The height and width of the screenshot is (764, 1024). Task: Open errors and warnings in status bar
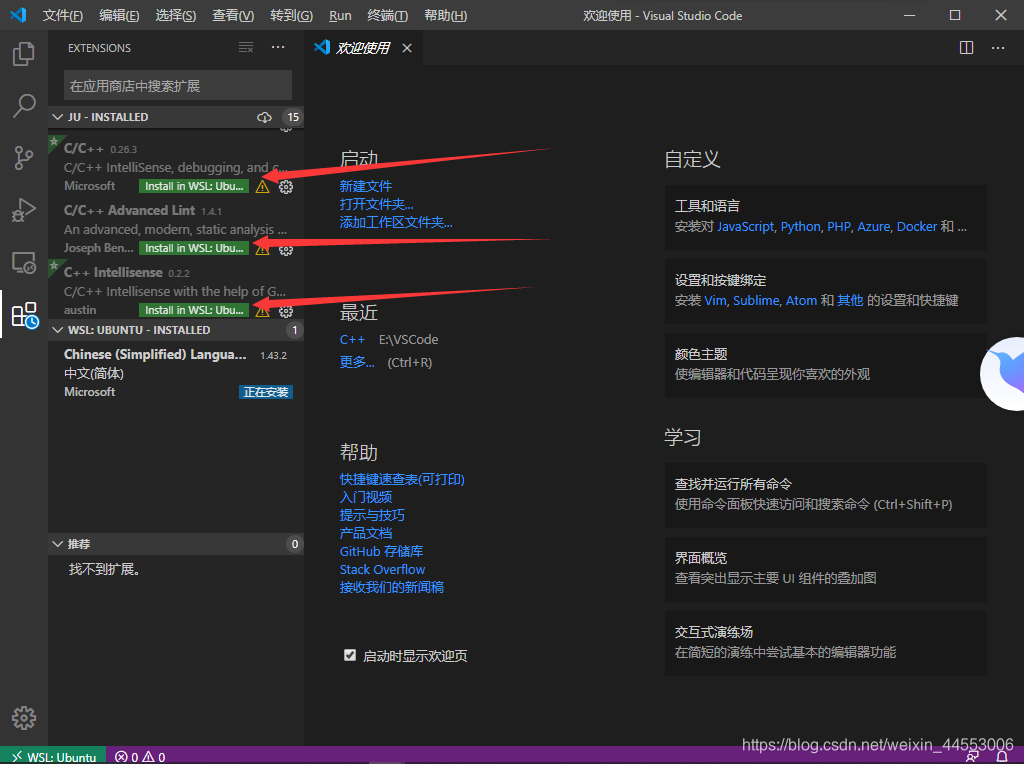[x=140, y=757]
